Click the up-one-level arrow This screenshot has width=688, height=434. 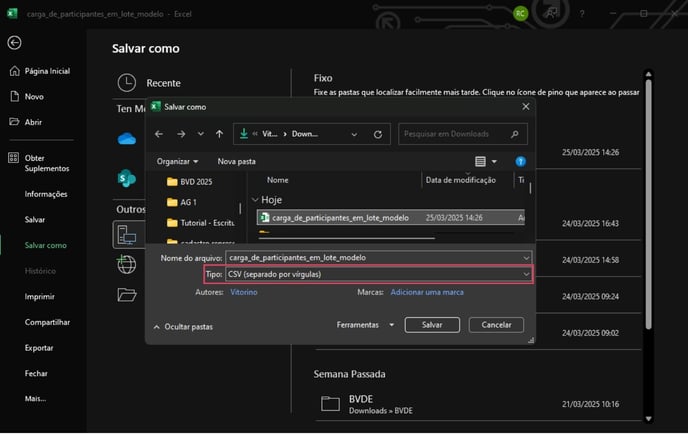219,134
